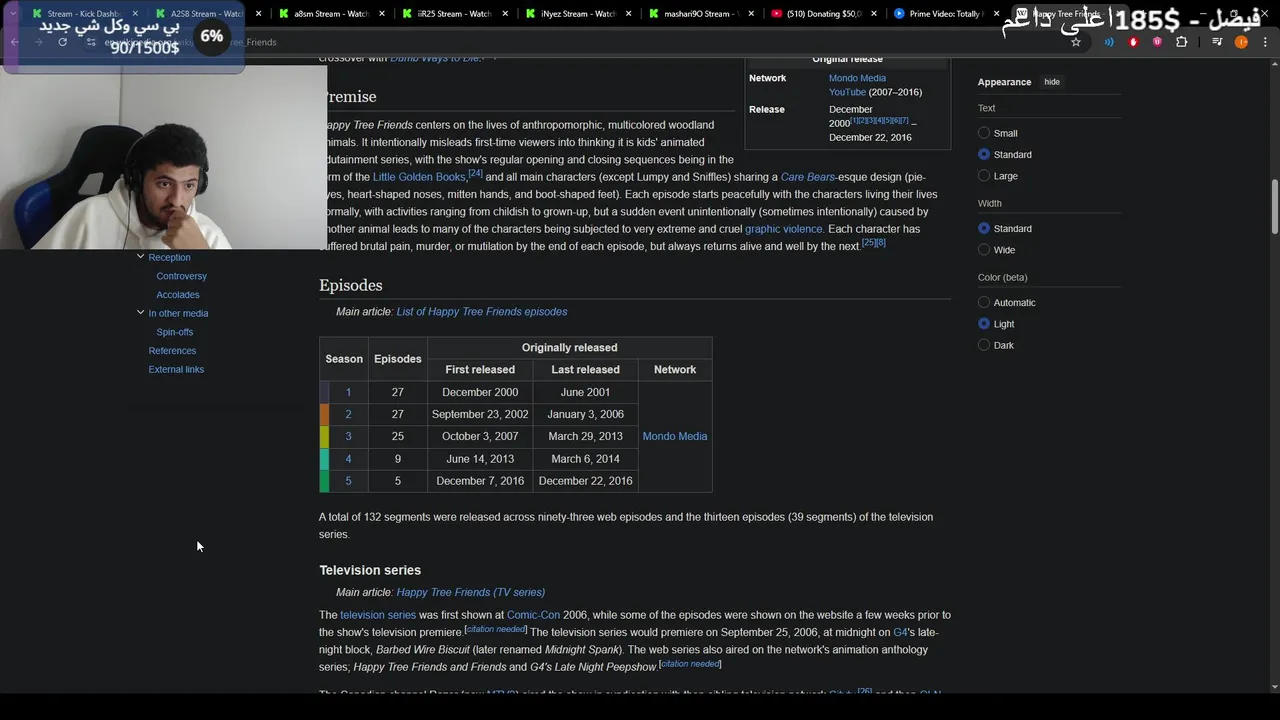Click the 'September 23, 2002' table cell
1280x720 pixels.
pos(480,414)
